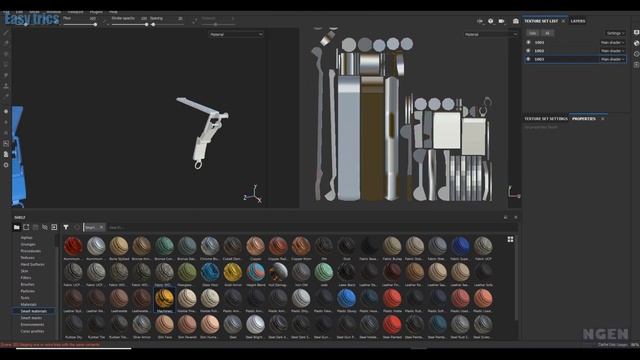Select the Copper smart material thumbnail
The width and height of the screenshot is (640, 360).
click(x=256, y=249)
